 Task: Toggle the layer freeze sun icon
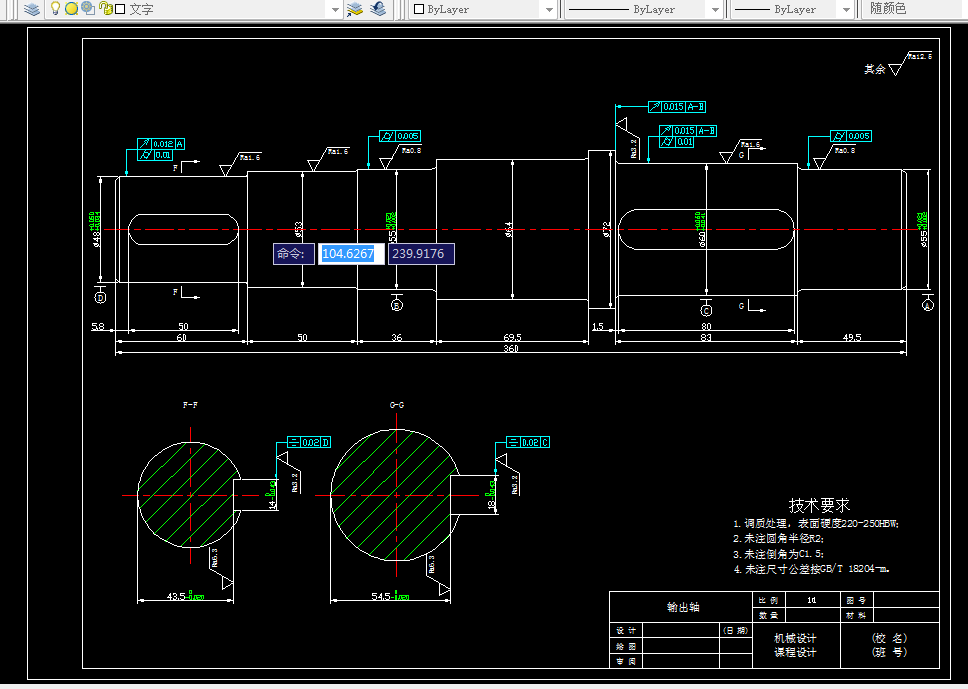pos(71,9)
